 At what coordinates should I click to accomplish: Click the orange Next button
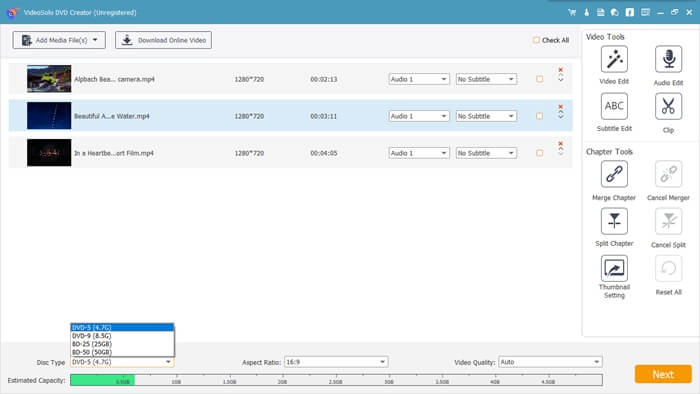pyautogui.click(x=663, y=374)
